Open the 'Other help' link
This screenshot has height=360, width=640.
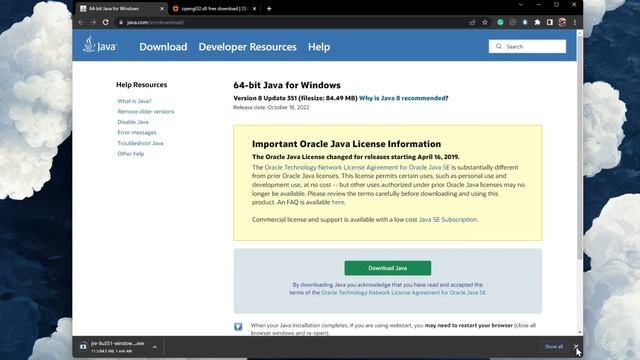coord(131,154)
